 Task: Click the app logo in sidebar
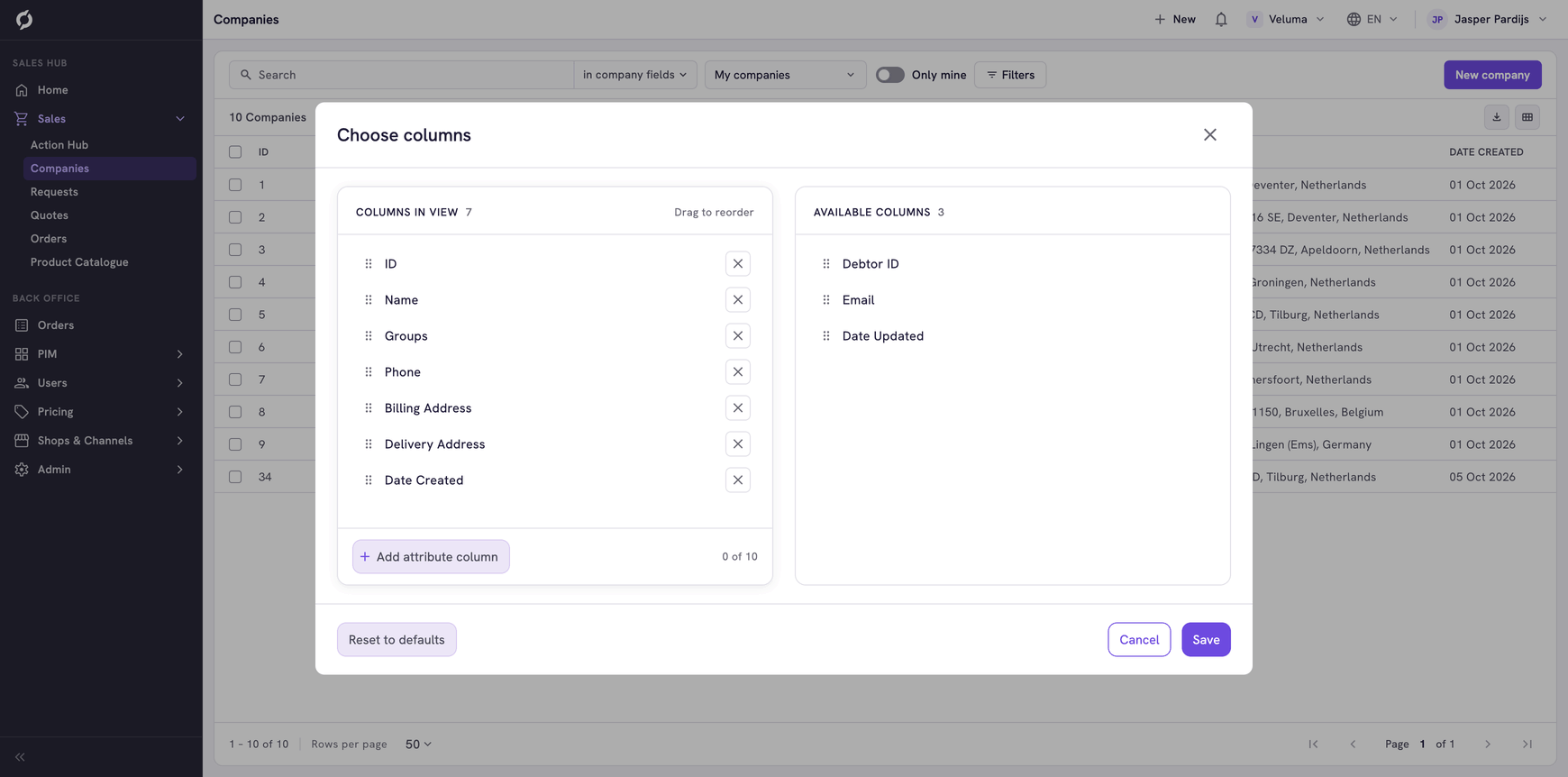[x=24, y=20]
